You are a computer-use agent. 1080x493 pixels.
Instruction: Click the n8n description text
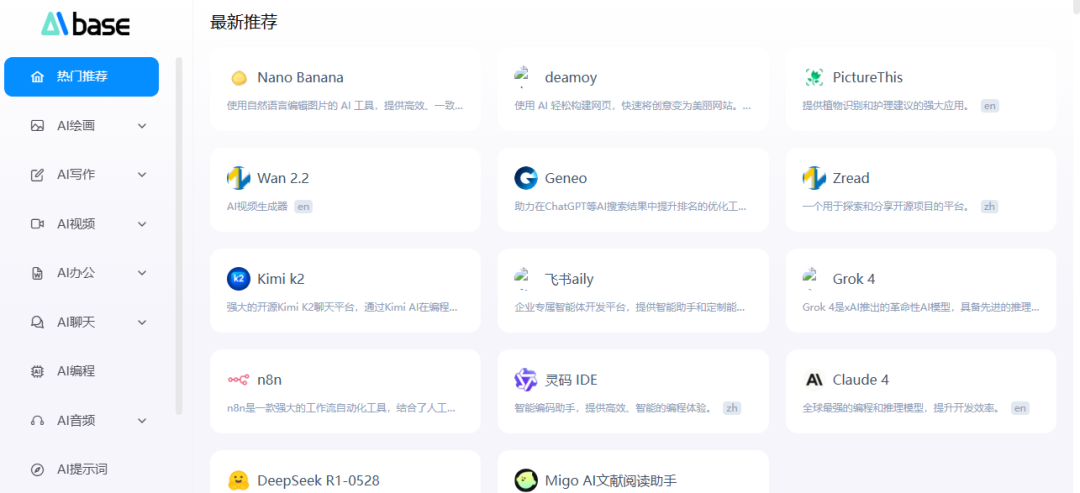click(x=342, y=408)
